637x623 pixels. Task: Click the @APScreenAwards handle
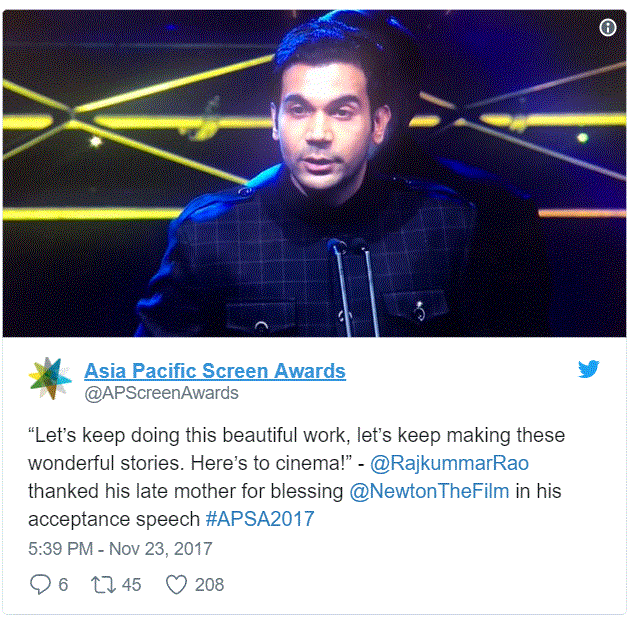(161, 393)
